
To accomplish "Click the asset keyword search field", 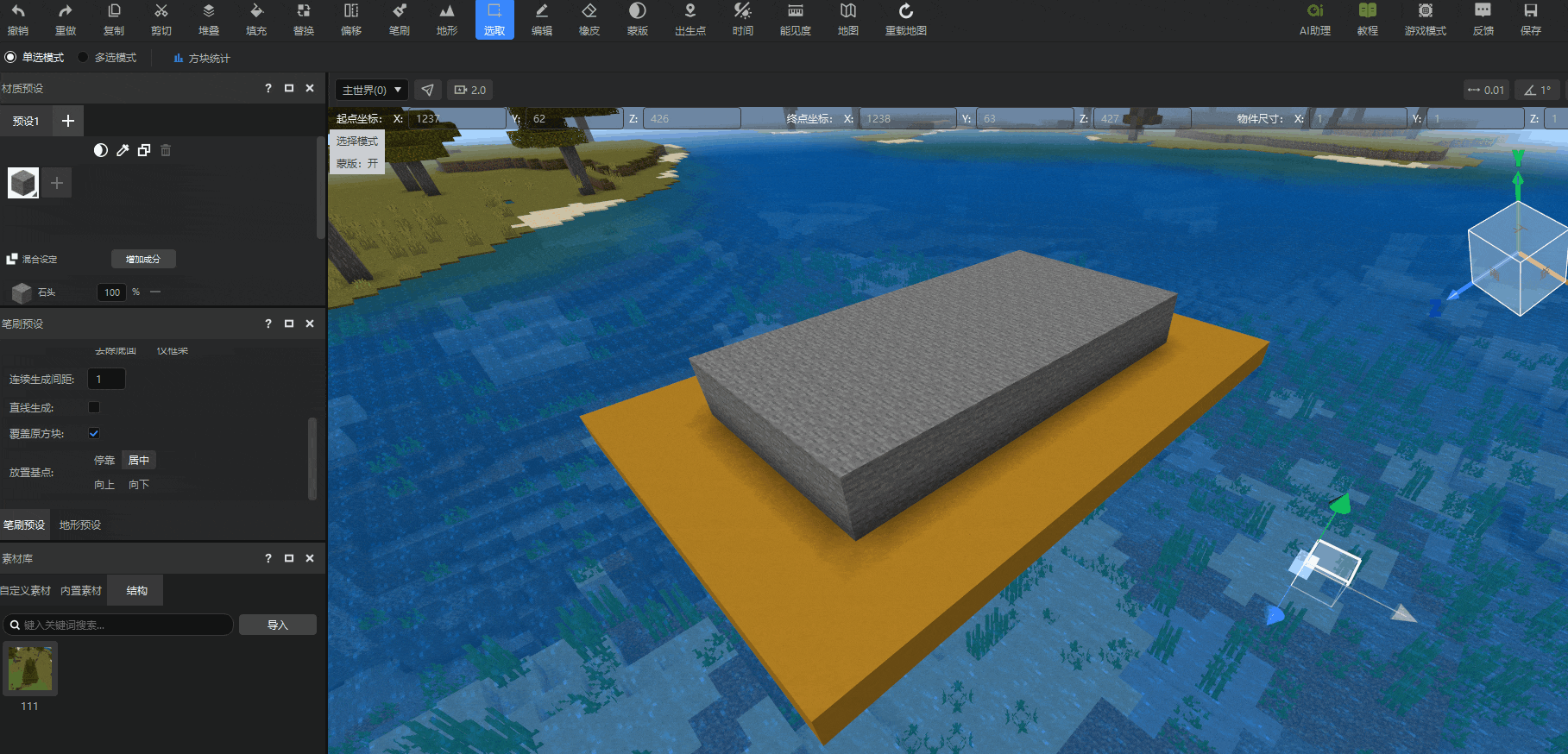I will pos(118,625).
